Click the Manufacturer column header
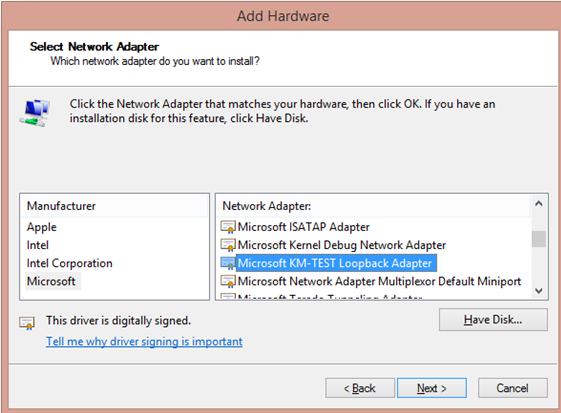Screen dimensions: 561x413 click(x=114, y=206)
